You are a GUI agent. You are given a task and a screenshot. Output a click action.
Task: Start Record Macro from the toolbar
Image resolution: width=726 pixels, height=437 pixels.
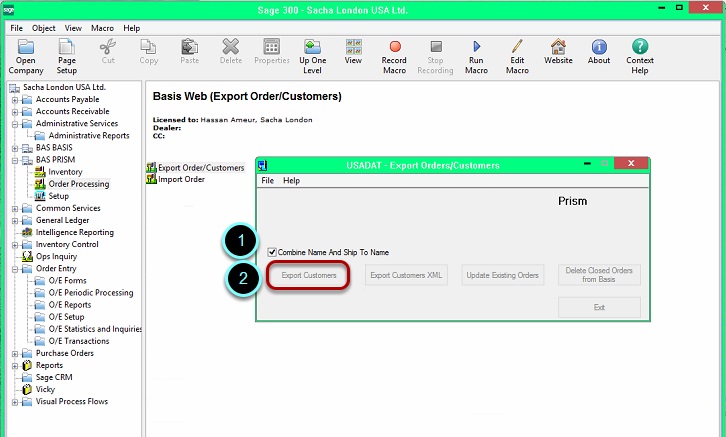click(x=394, y=47)
